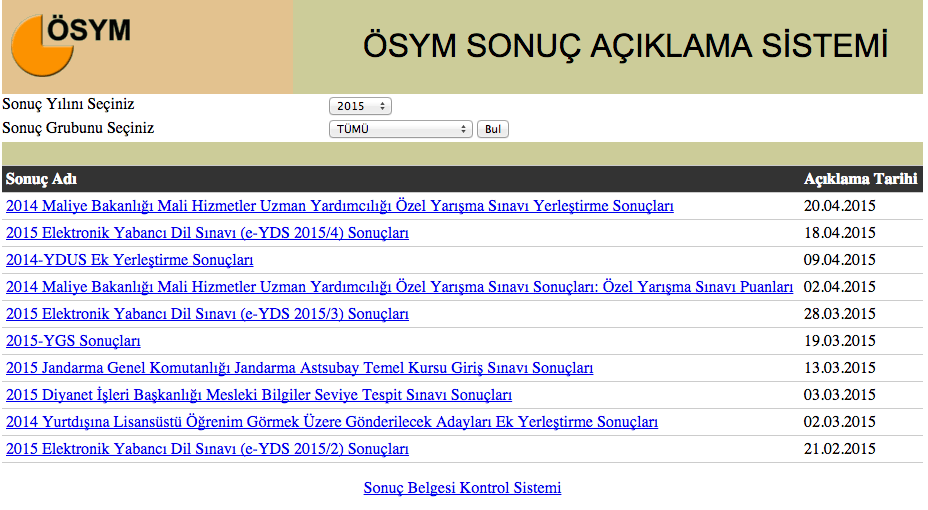The width and height of the screenshot is (928, 510).
Task: Click the Açıklama Tarihi column header
Action: pos(861,179)
